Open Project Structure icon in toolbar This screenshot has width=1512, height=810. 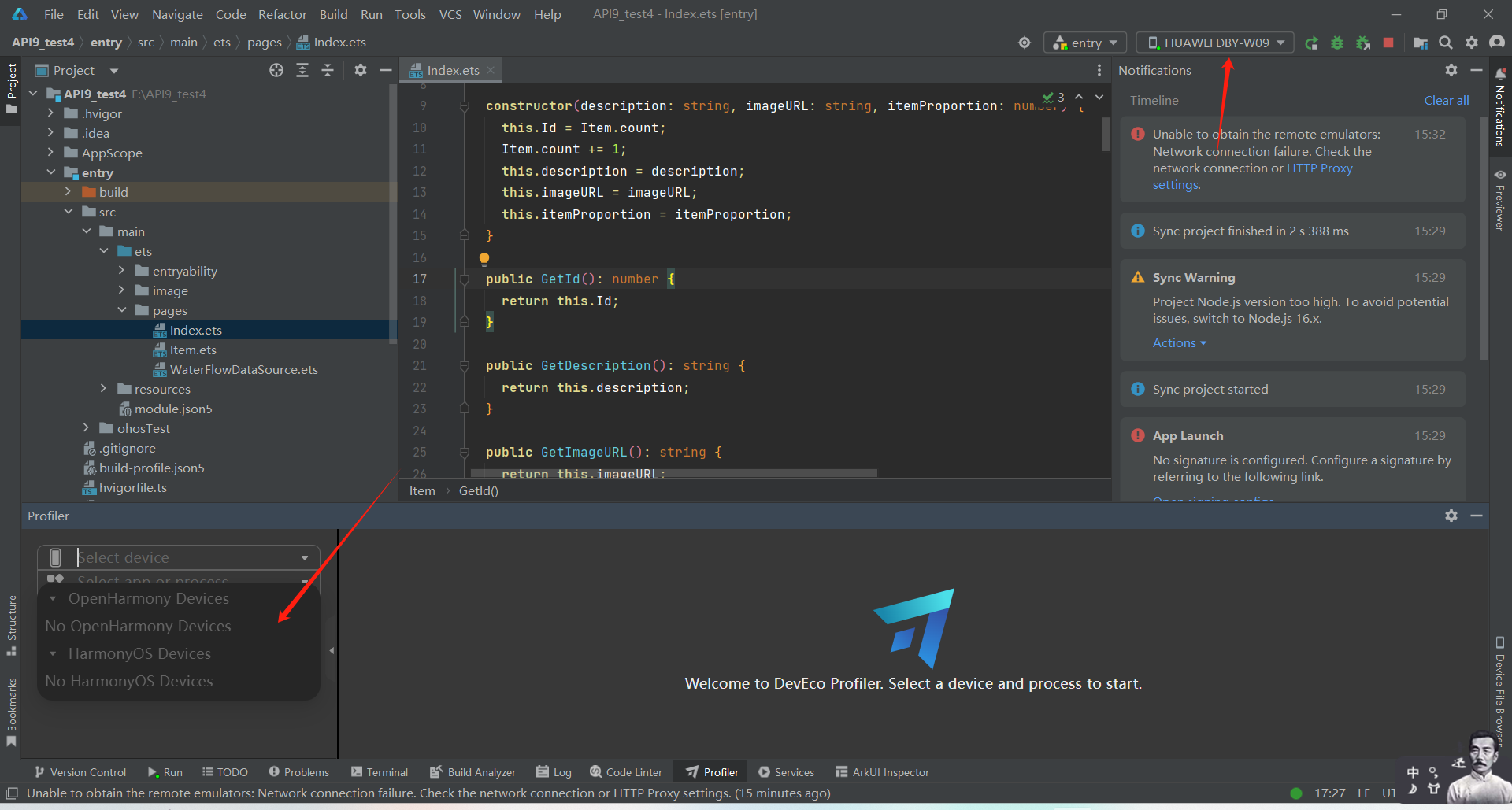point(1421,43)
